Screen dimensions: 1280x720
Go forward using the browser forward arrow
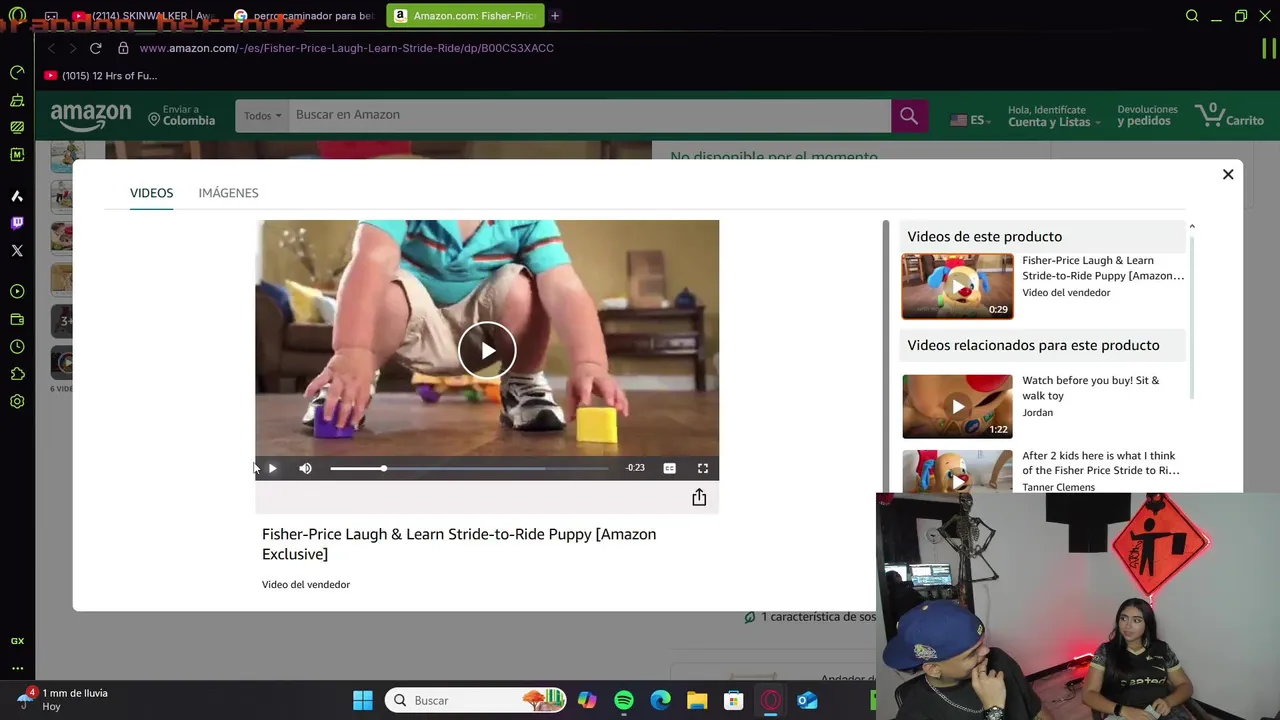click(72, 48)
